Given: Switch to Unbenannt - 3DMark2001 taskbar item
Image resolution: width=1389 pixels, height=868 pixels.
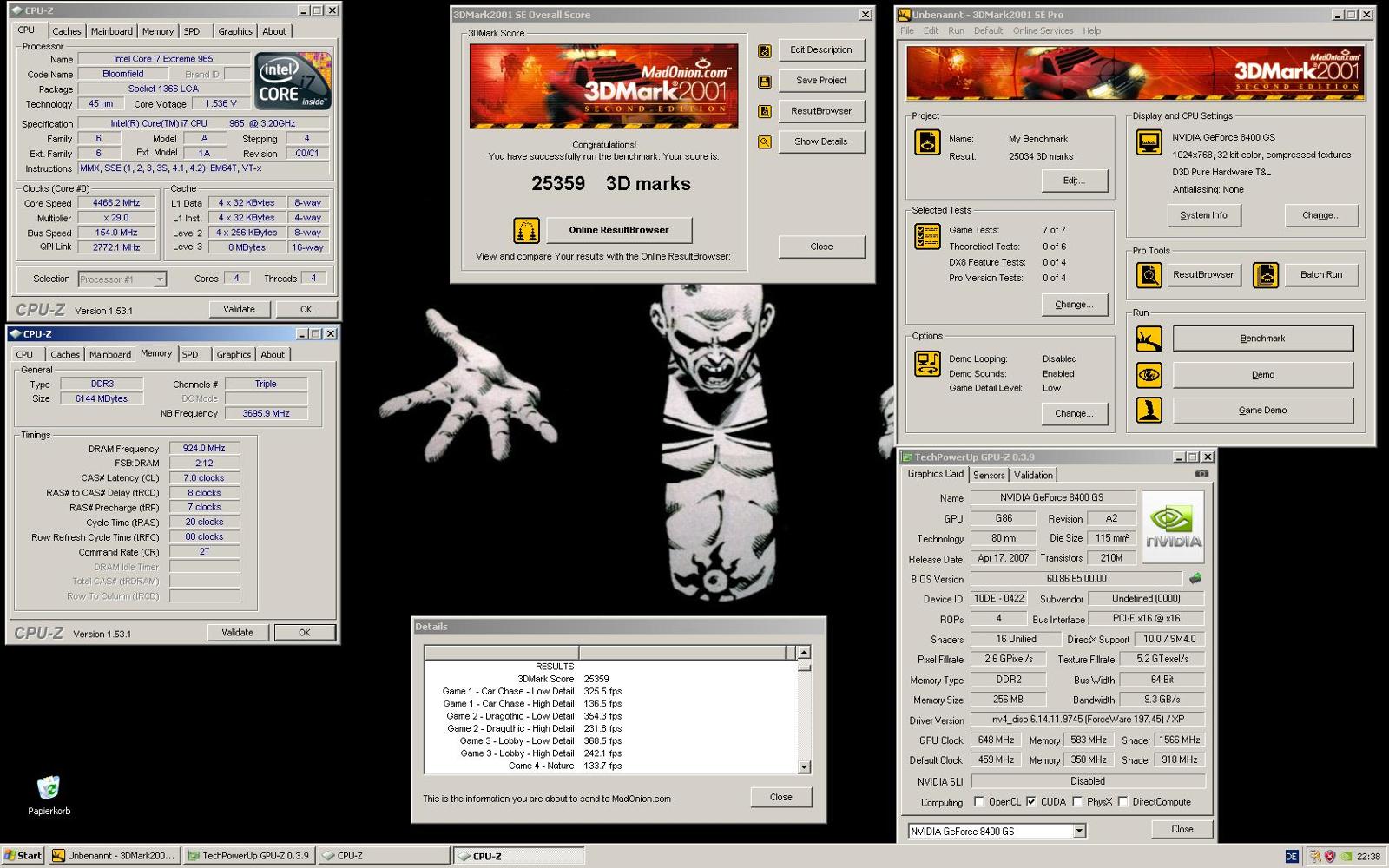Looking at the screenshot, I should click(x=114, y=856).
